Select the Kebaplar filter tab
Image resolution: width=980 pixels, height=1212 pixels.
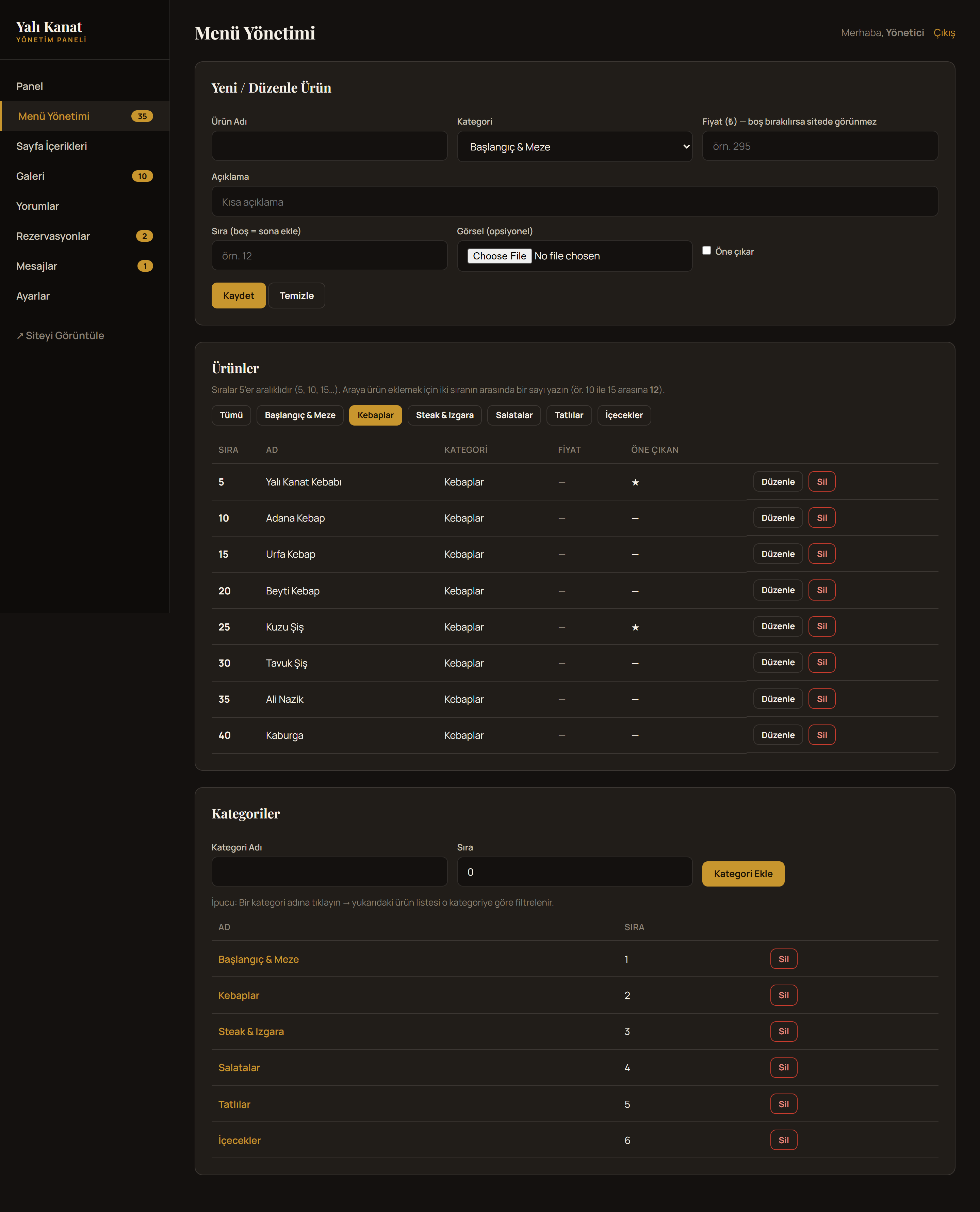375,415
